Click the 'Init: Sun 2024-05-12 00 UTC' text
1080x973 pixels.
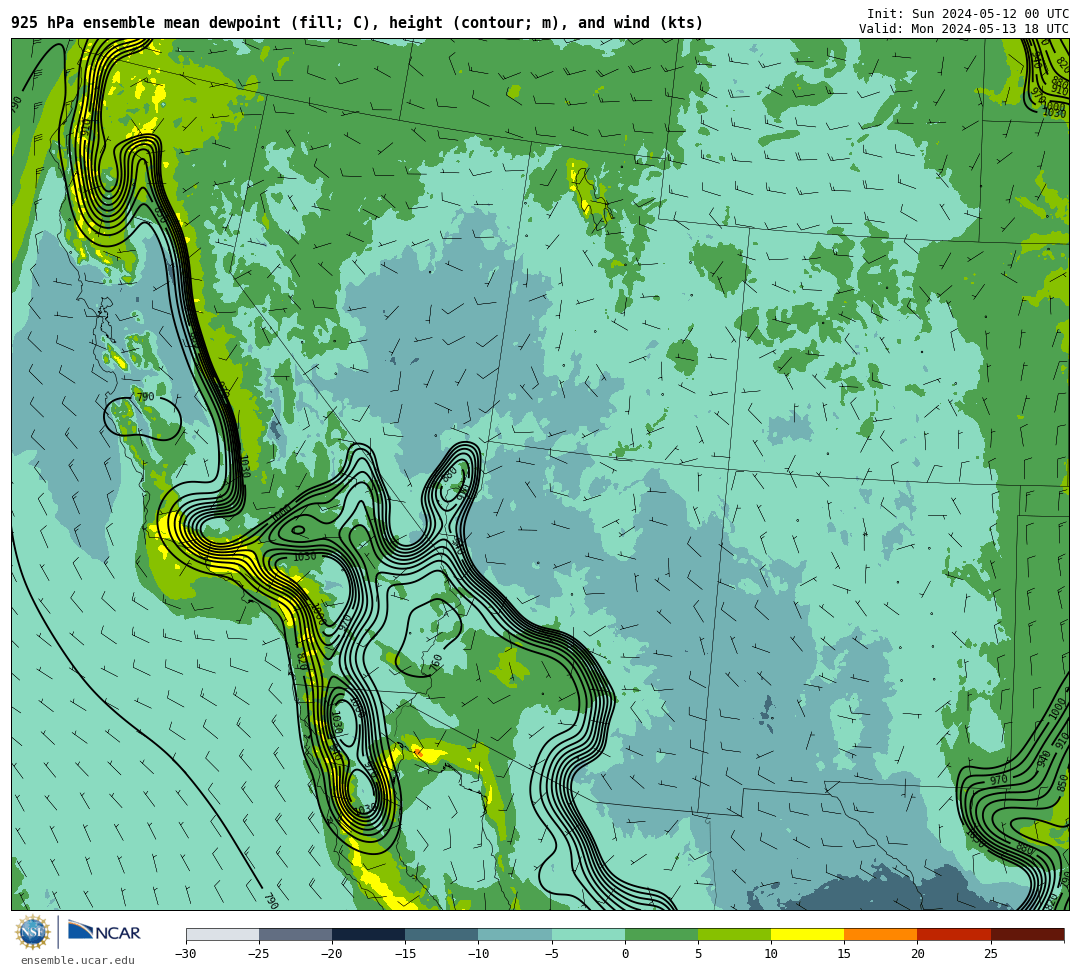tap(968, 14)
